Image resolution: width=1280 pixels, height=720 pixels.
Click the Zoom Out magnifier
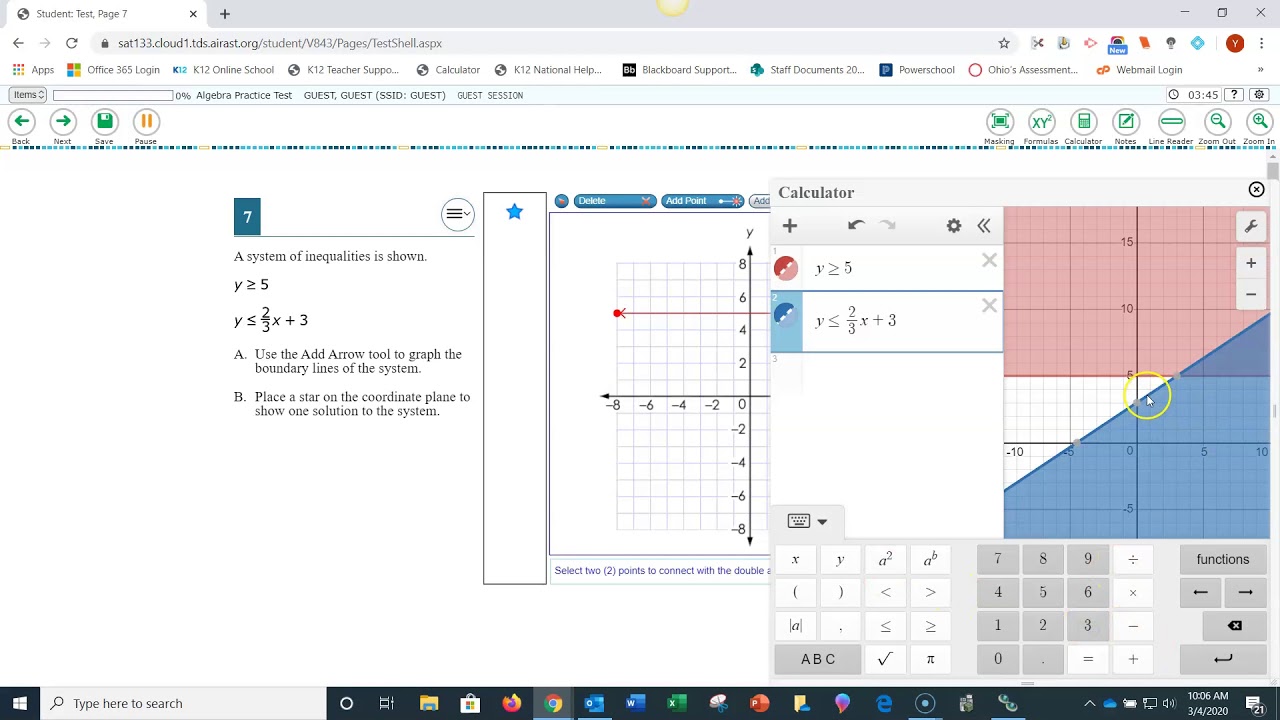pyautogui.click(x=1217, y=122)
